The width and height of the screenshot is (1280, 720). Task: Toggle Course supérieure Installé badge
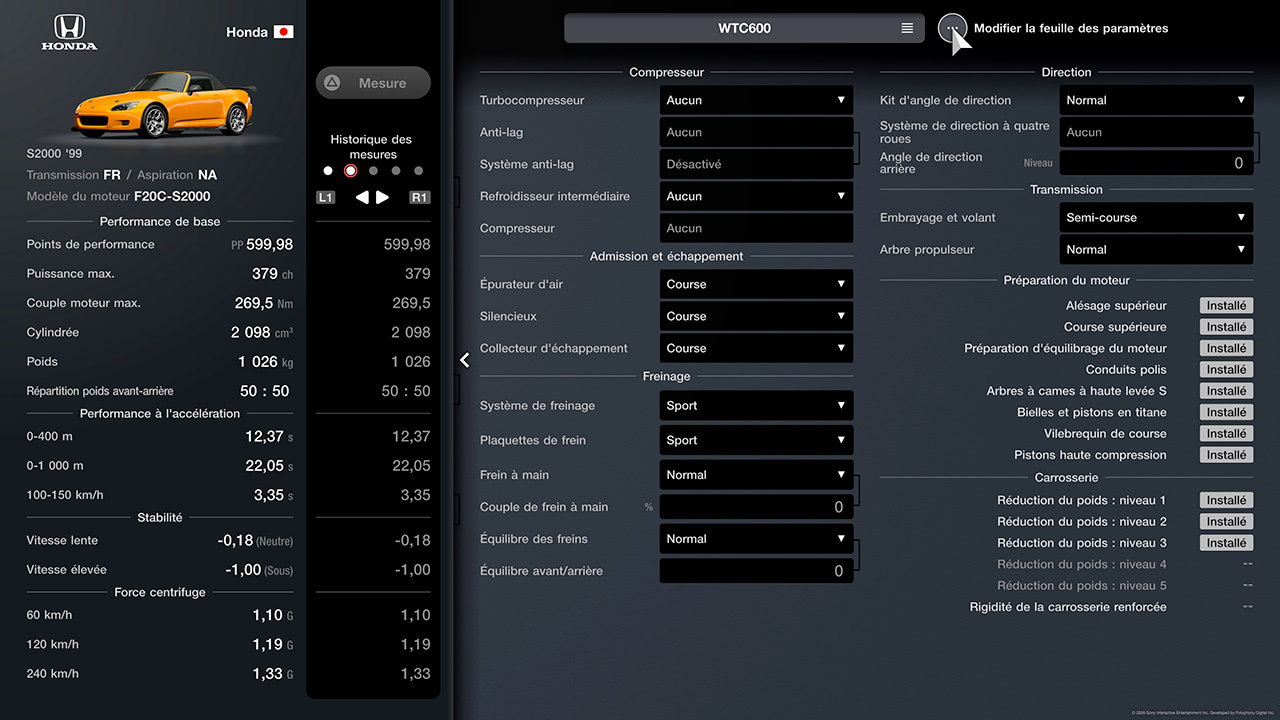pyautogui.click(x=1226, y=327)
